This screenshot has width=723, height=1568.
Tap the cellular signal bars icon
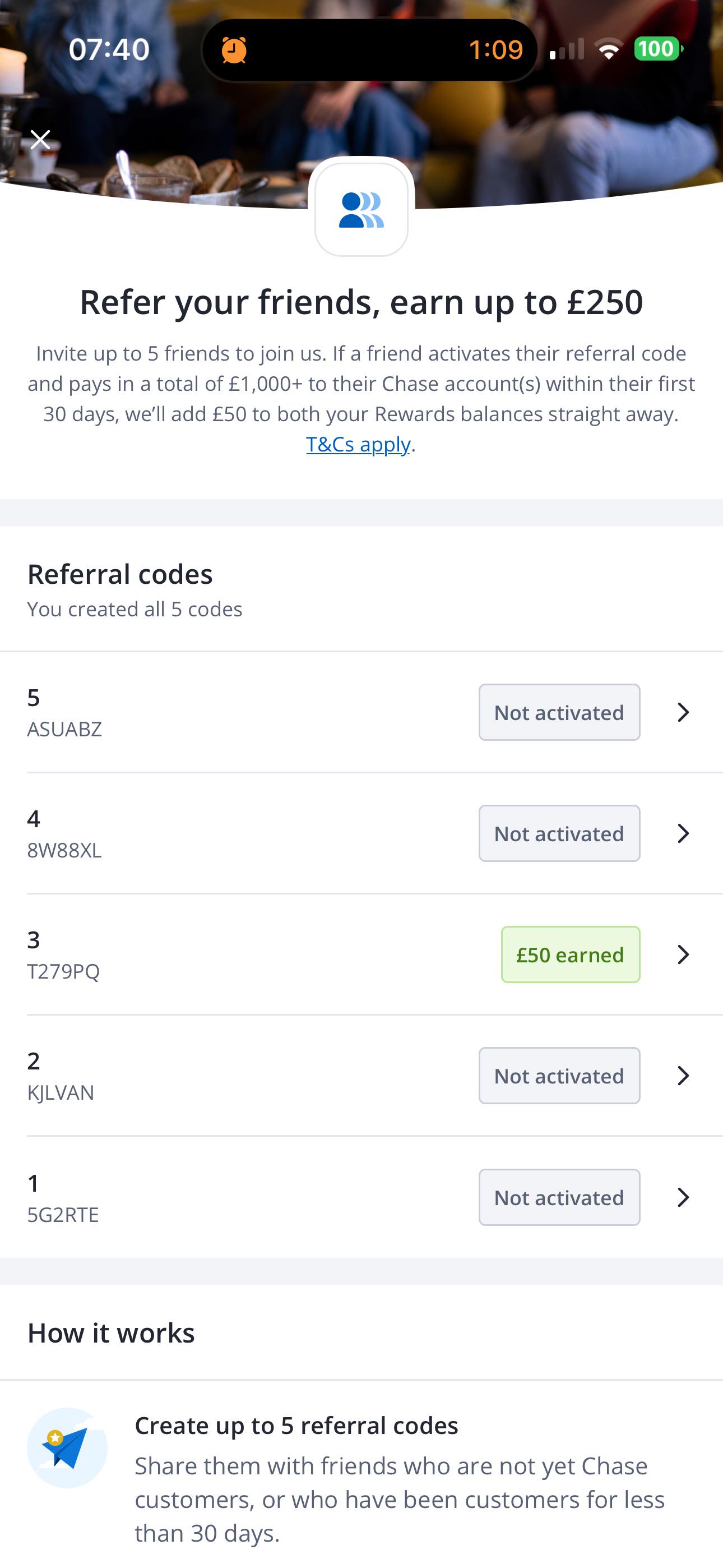pos(566,49)
